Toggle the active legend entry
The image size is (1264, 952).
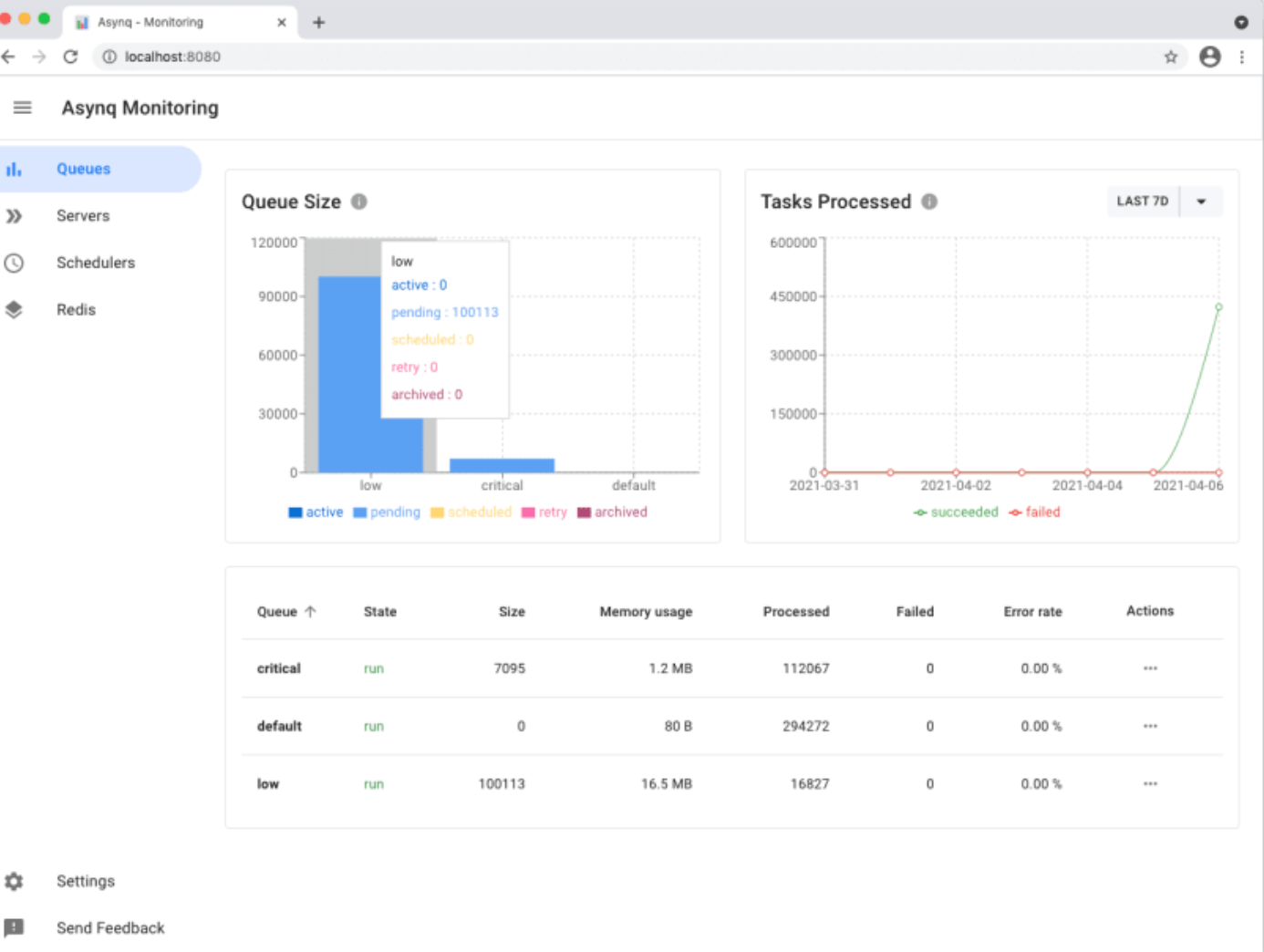click(x=316, y=512)
